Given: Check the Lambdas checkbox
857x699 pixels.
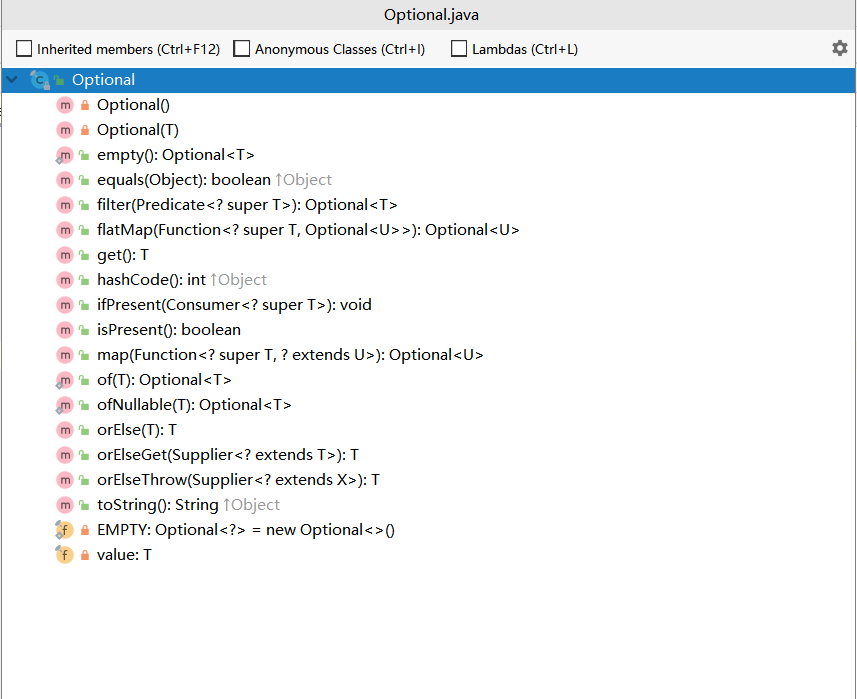Looking at the screenshot, I should 459,49.
